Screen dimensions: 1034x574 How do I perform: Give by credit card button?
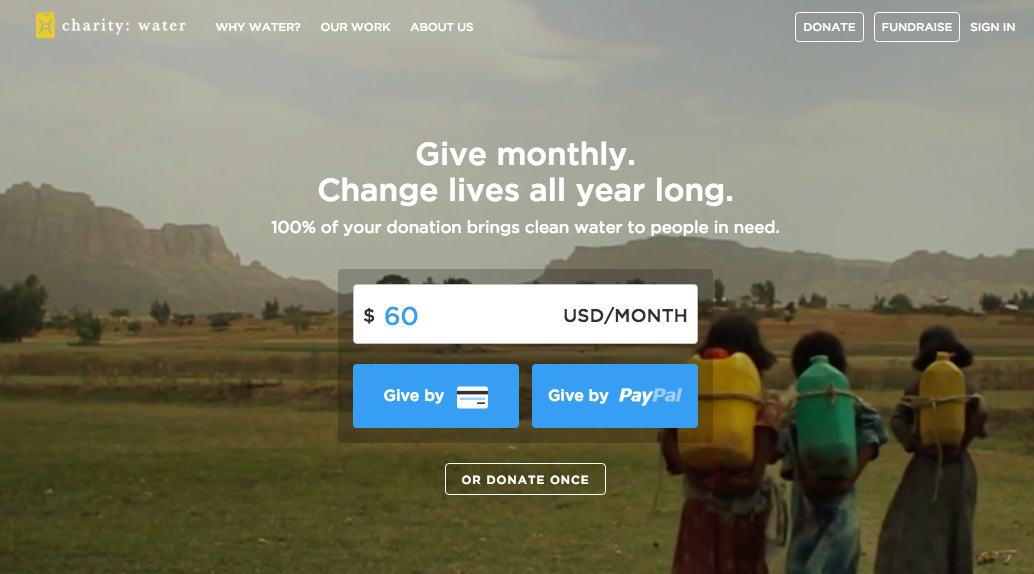pos(436,396)
